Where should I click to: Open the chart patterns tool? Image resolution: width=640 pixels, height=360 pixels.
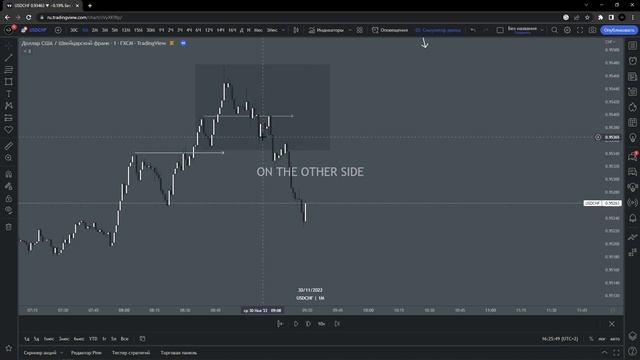click(x=9, y=106)
